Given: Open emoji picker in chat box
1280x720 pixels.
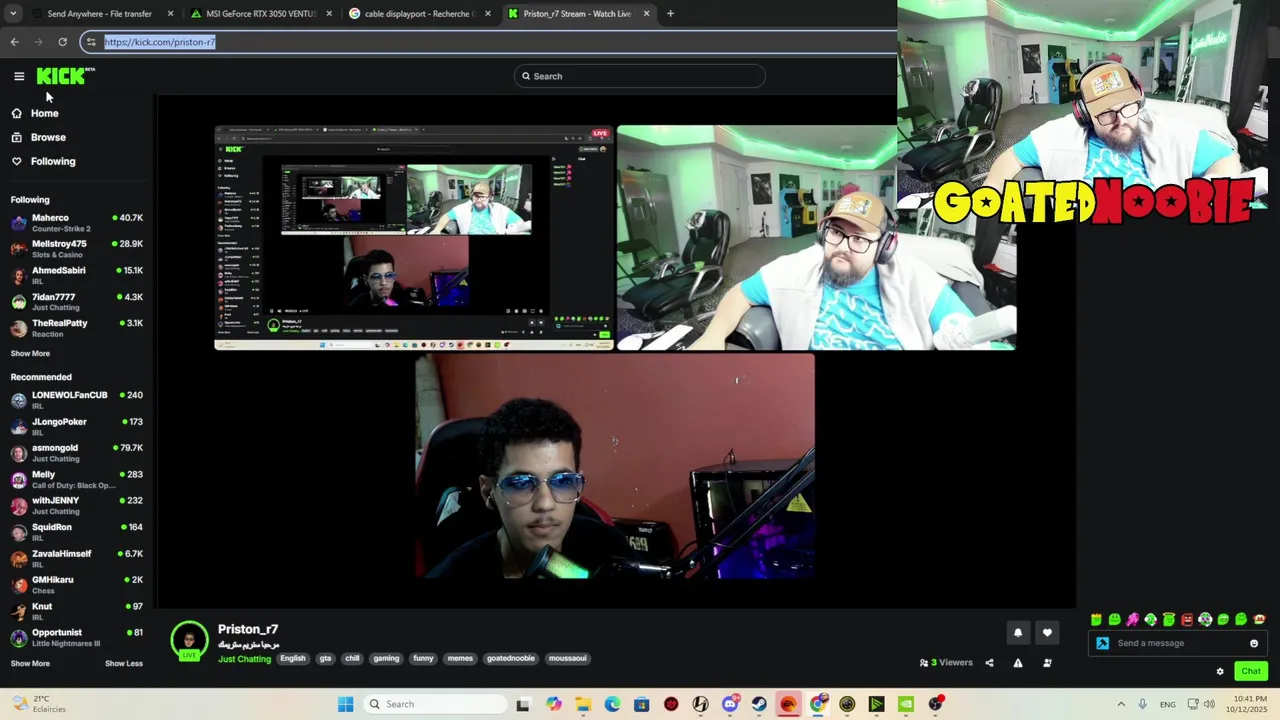Looking at the screenshot, I should pyautogui.click(x=1254, y=643).
